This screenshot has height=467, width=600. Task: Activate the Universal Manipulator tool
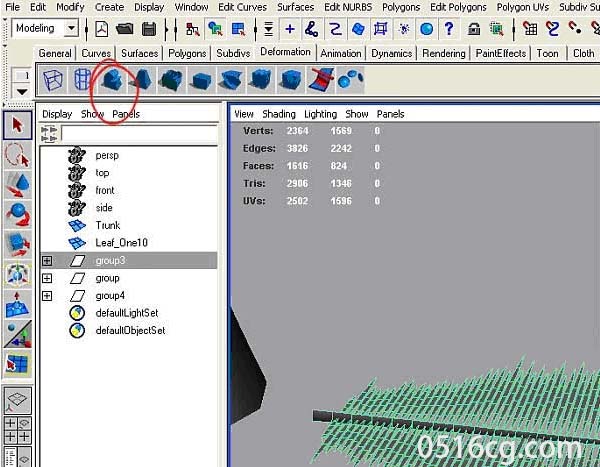17,275
